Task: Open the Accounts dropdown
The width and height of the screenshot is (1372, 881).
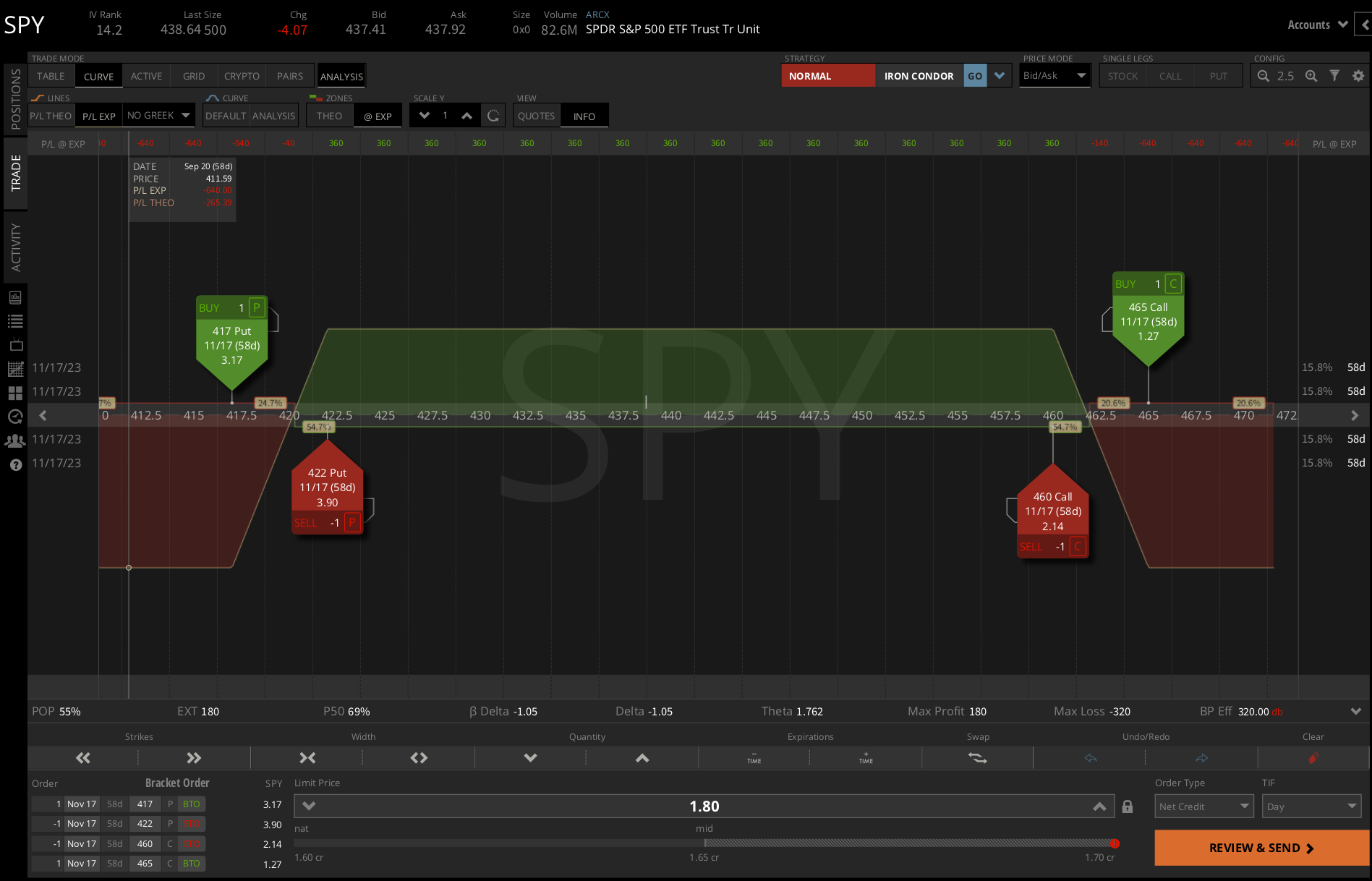Action: click(1317, 25)
